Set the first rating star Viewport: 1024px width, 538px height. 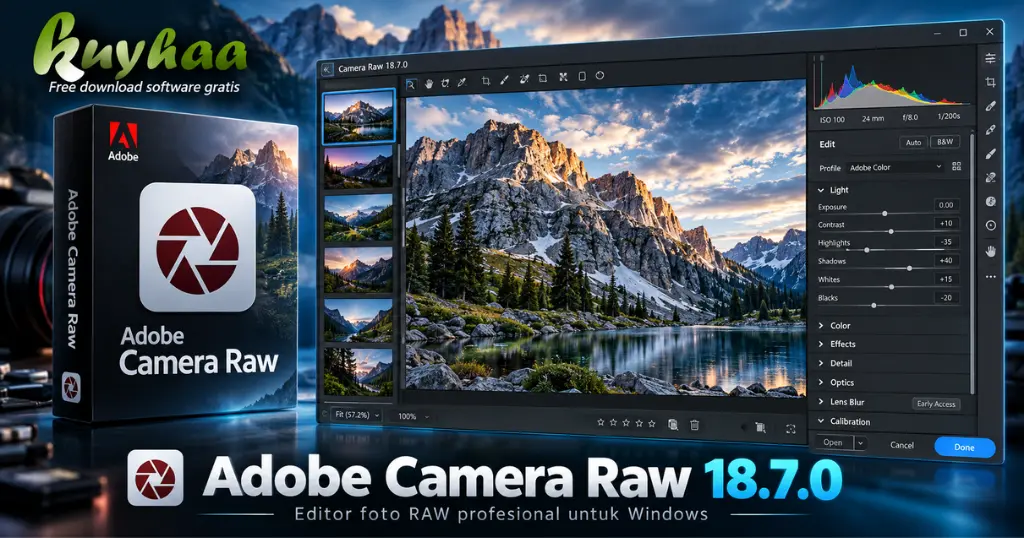pos(600,422)
